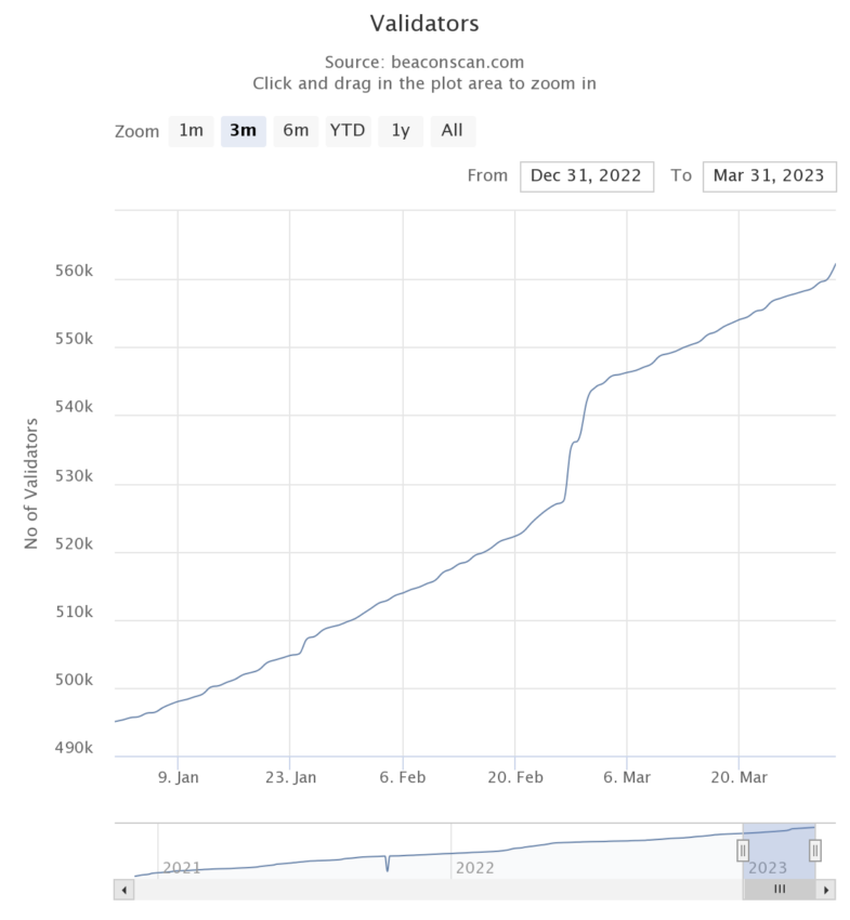
Task: Click the No of Validators axis label
Action: point(31,480)
